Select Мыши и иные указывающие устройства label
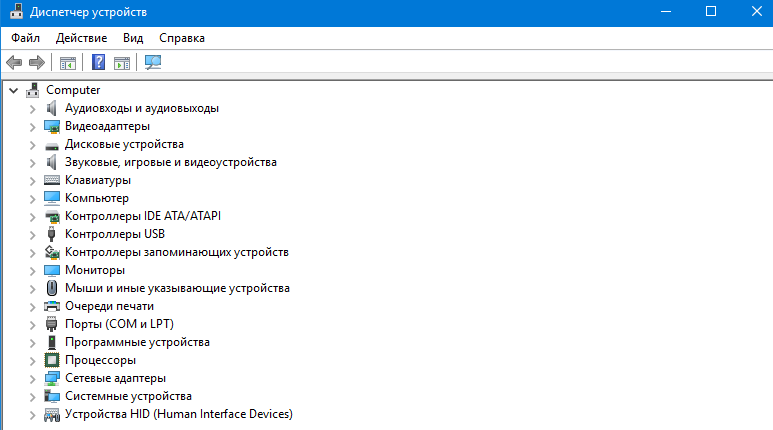Screen dimensions: 773x430 [x=177, y=288]
